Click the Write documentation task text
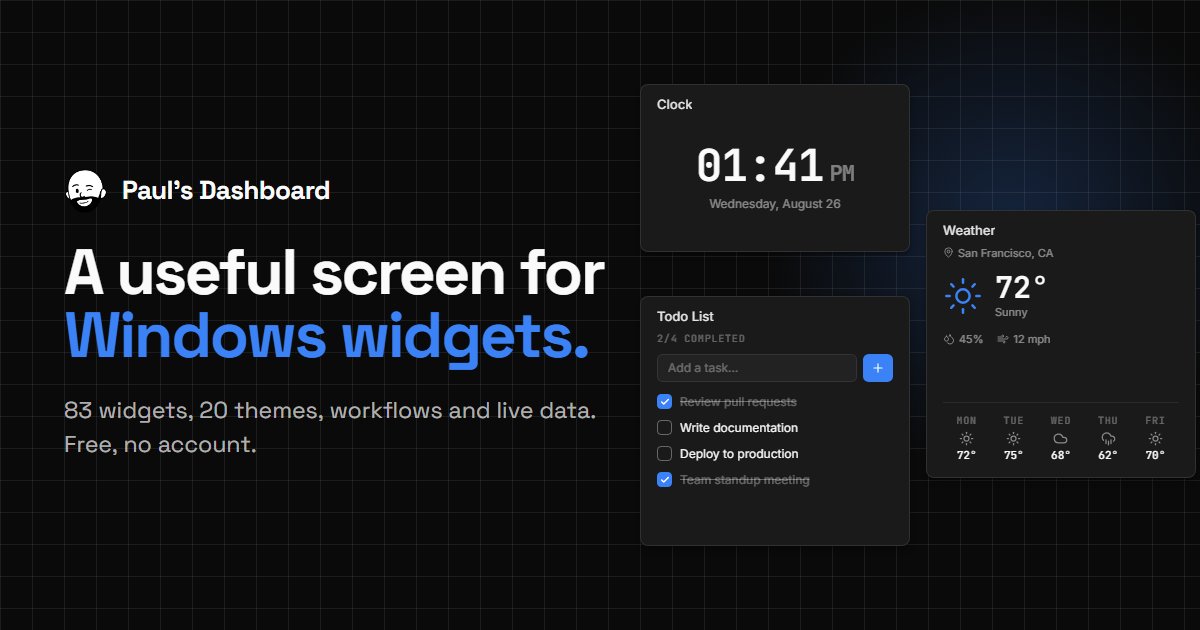The width and height of the screenshot is (1200, 630). pos(739,428)
